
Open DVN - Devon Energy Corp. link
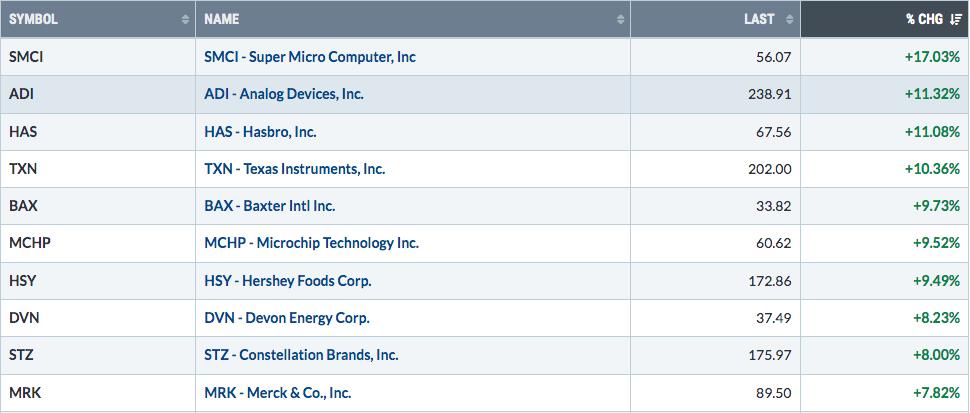point(286,318)
